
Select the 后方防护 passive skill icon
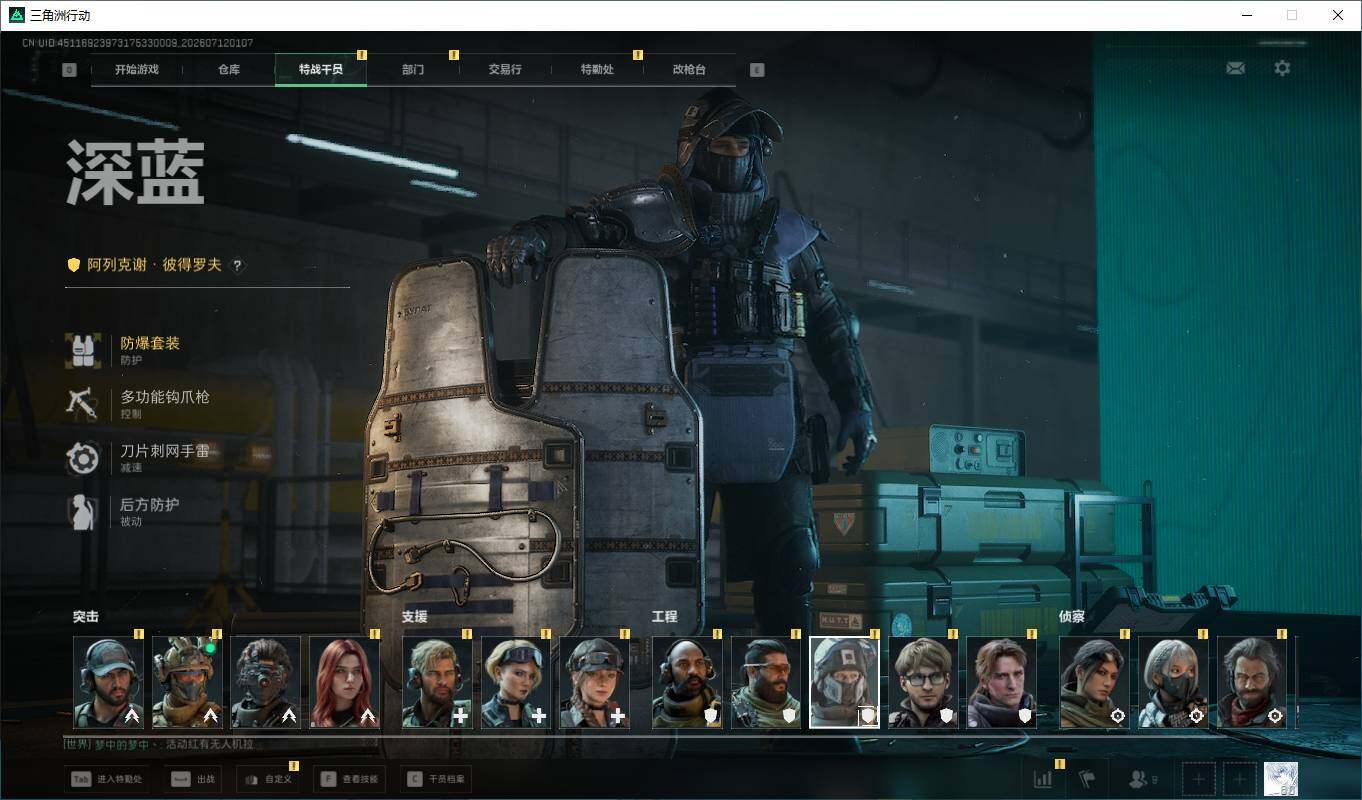tap(83, 512)
